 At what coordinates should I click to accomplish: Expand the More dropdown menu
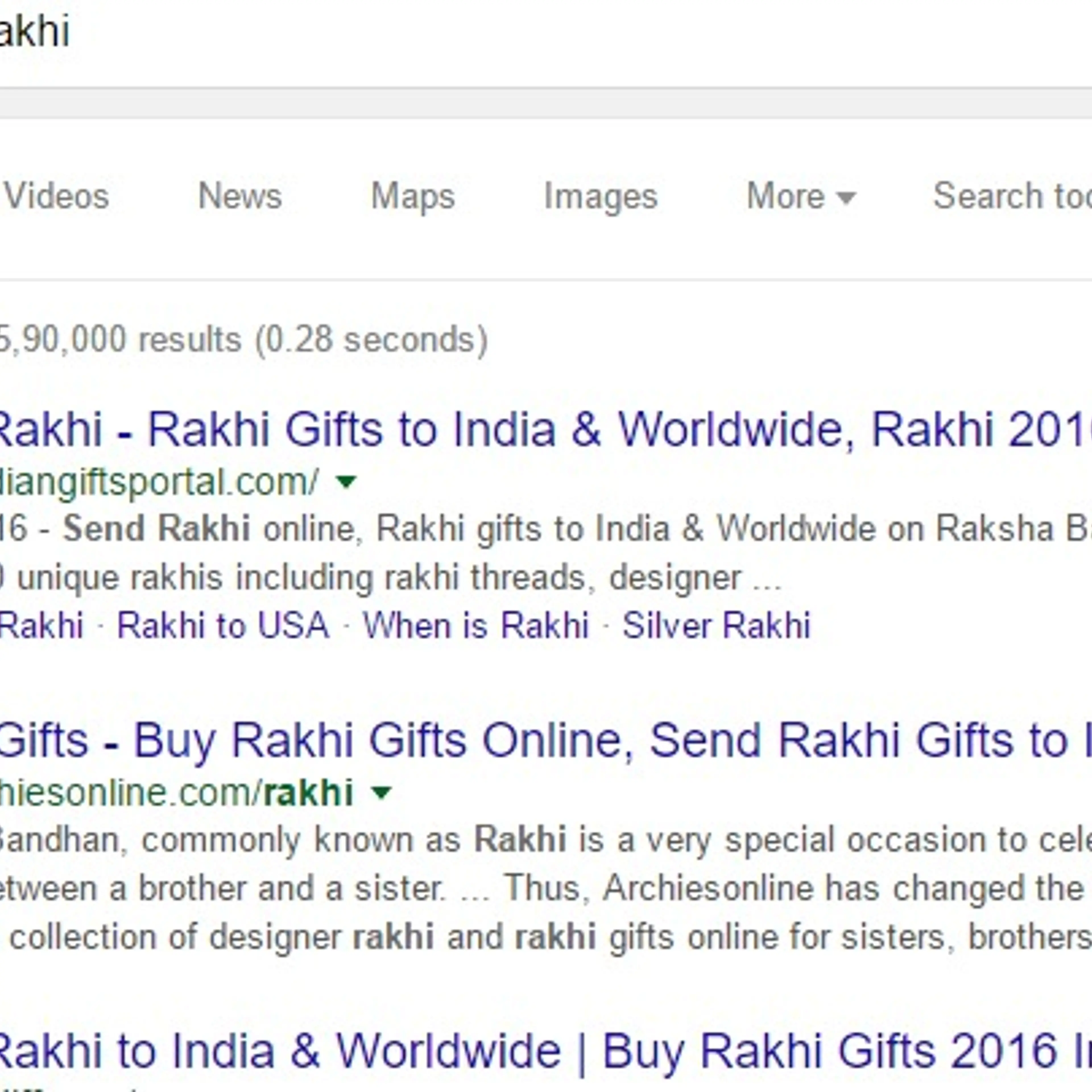801,196
